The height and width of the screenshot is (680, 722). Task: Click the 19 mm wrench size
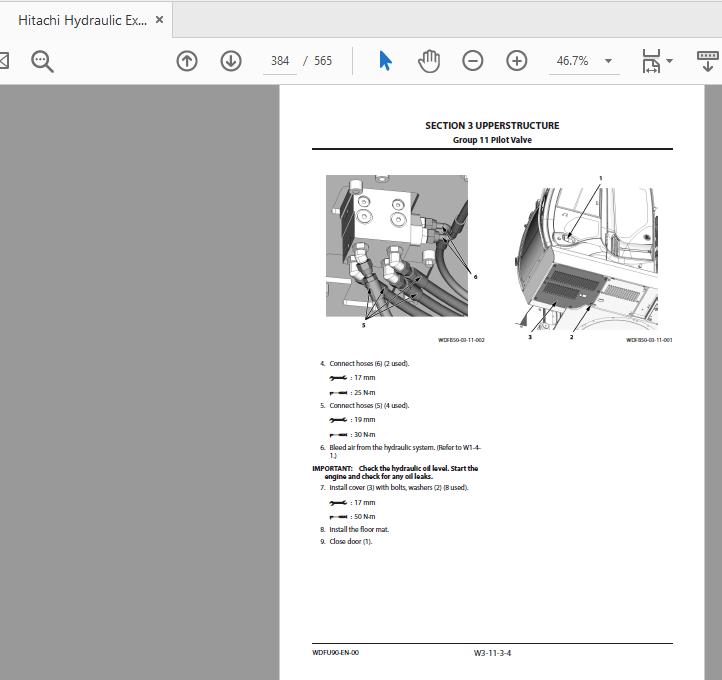(x=365, y=419)
